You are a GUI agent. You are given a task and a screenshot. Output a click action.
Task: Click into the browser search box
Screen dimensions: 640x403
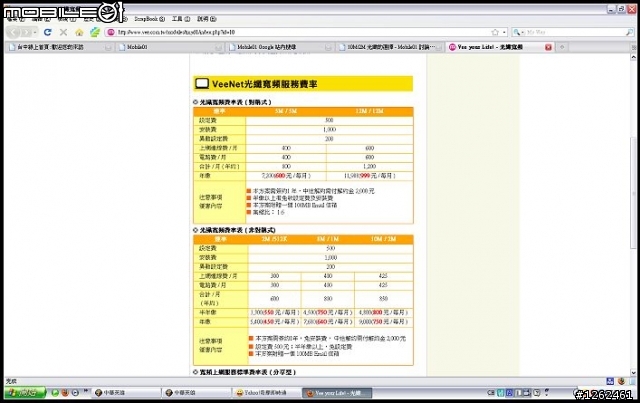[x=575, y=32]
